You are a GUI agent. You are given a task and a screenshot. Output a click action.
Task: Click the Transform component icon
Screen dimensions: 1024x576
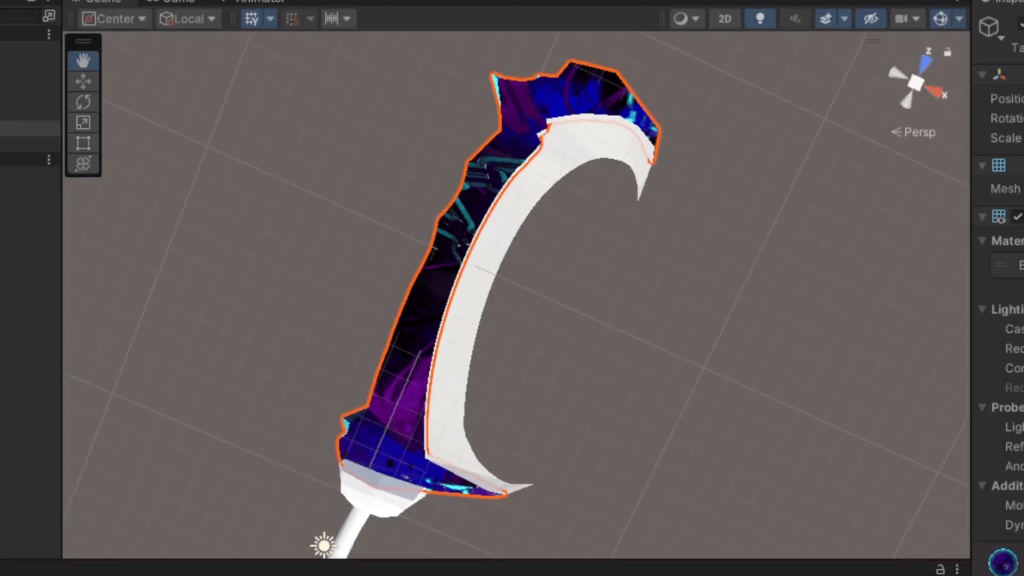[x=999, y=75]
